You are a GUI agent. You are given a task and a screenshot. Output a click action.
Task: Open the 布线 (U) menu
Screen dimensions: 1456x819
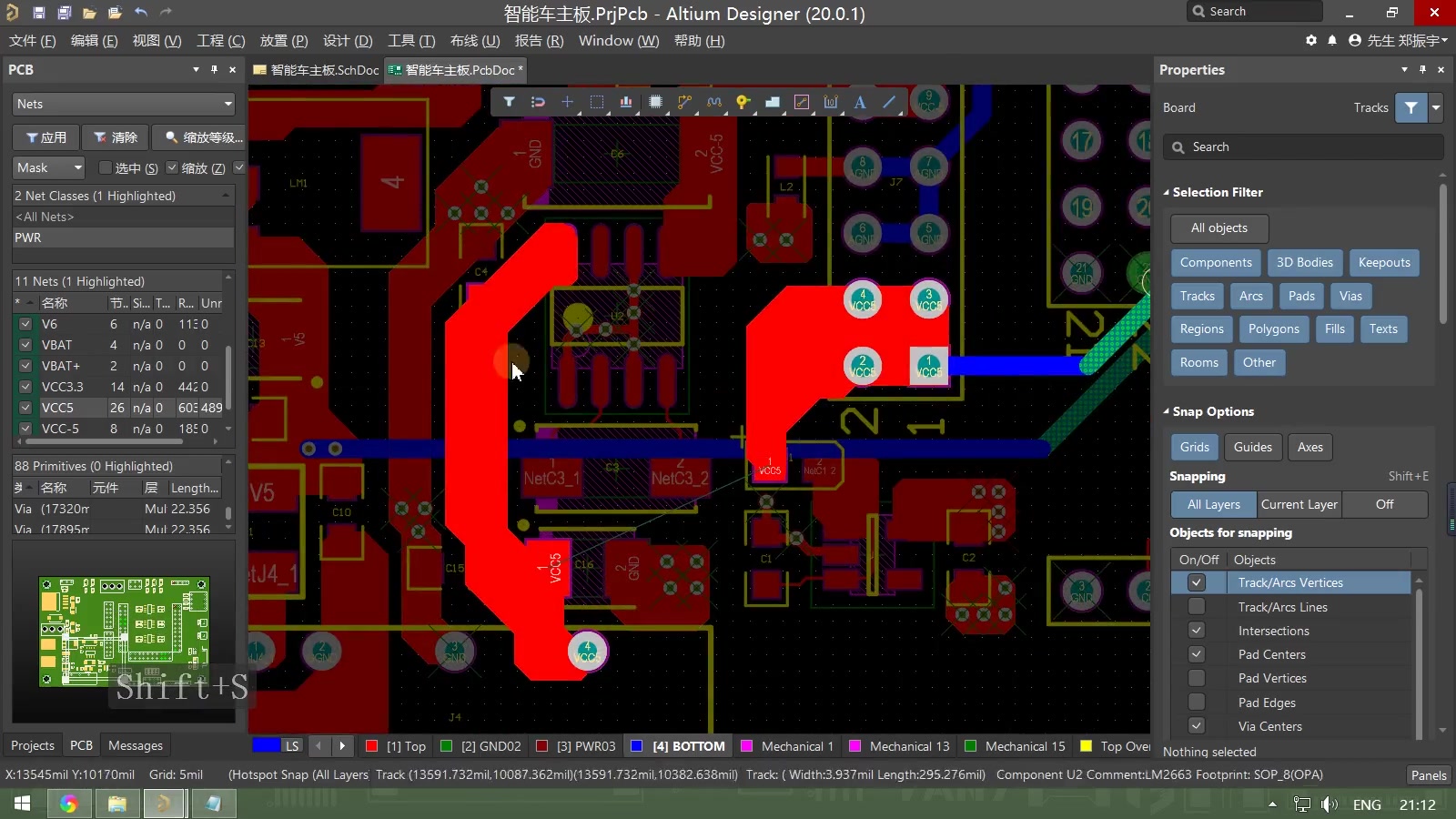pyautogui.click(x=475, y=40)
